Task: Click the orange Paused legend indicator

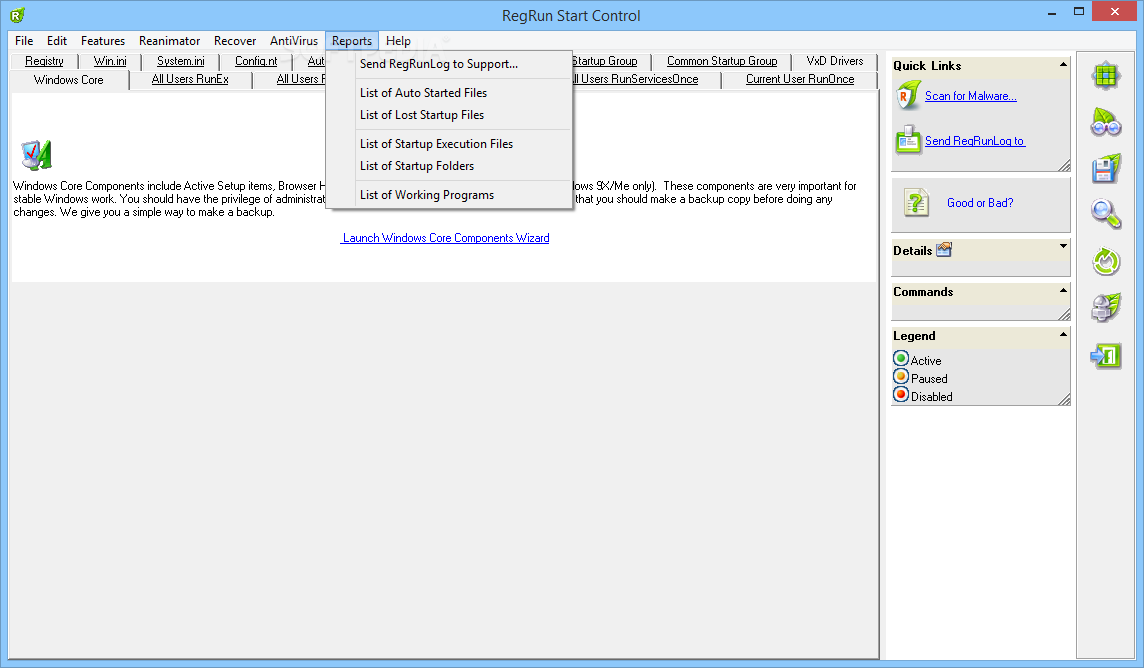Action: [901, 377]
